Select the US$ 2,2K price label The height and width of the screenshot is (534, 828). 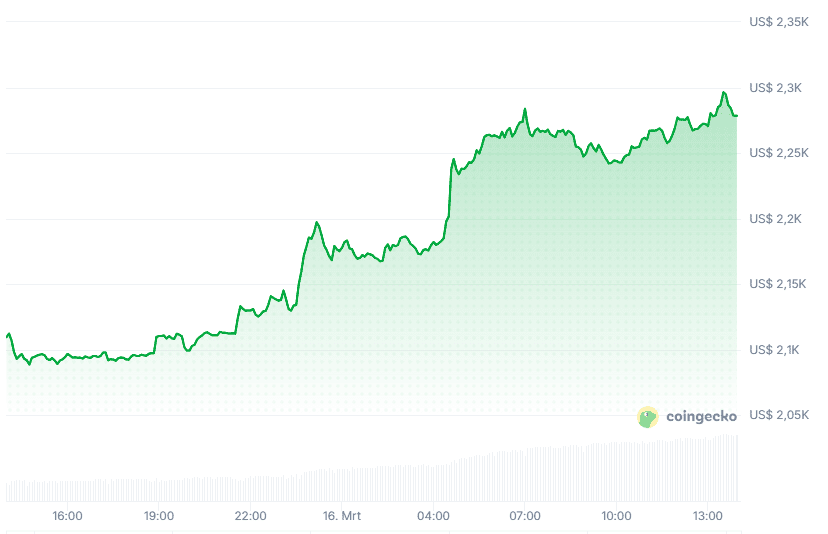tap(775, 219)
